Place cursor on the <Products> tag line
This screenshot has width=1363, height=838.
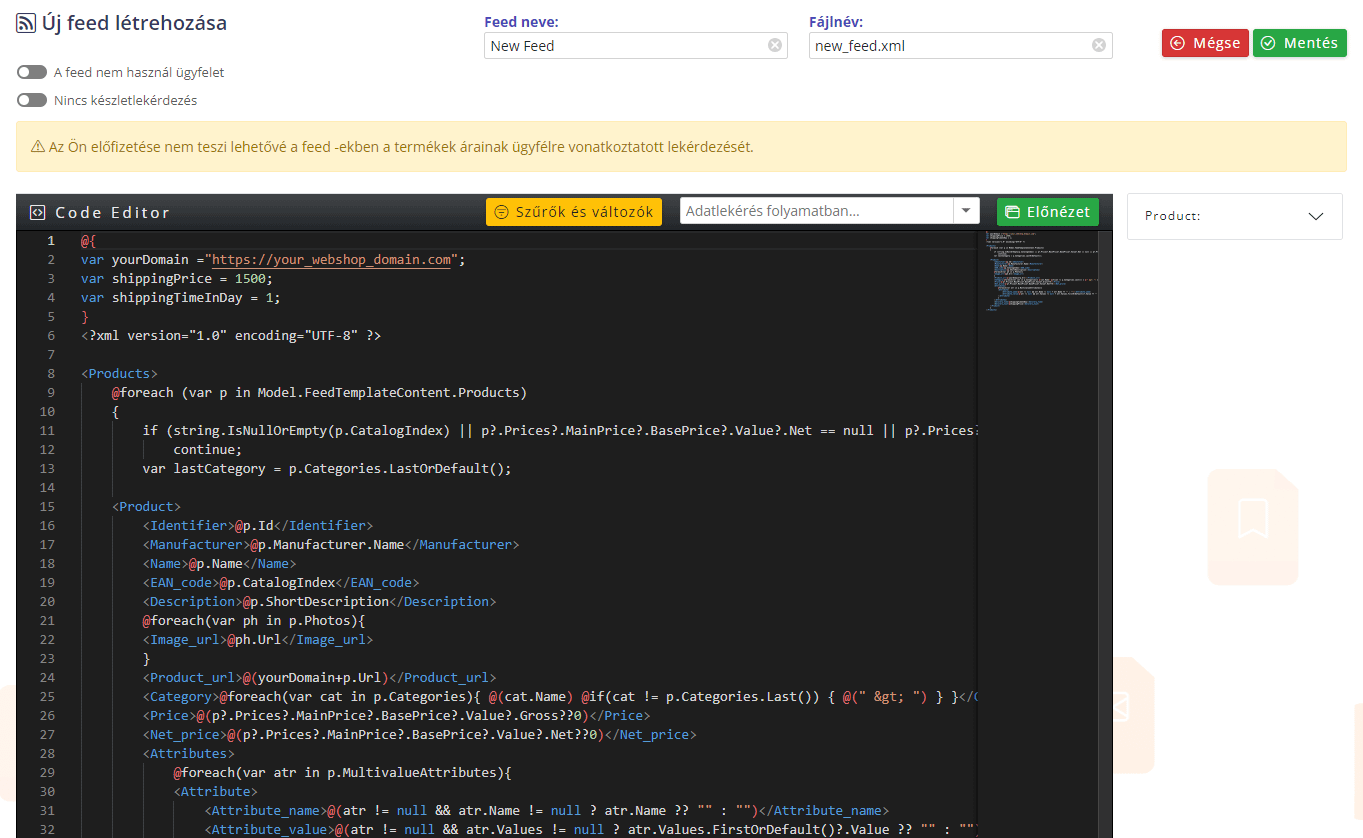click(x=120, y=374)
